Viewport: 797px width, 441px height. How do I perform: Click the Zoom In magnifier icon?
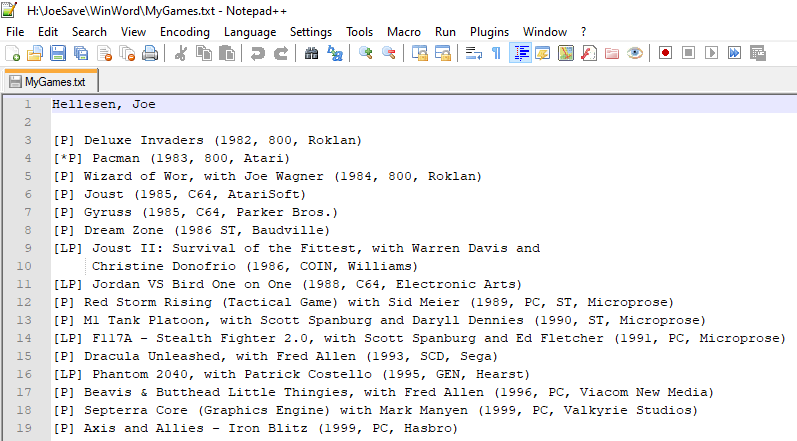[x=365, y=53]
